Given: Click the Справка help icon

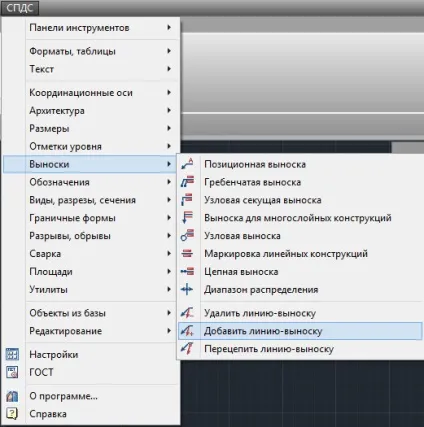Looking at the screenshot, I should [12, 414].
